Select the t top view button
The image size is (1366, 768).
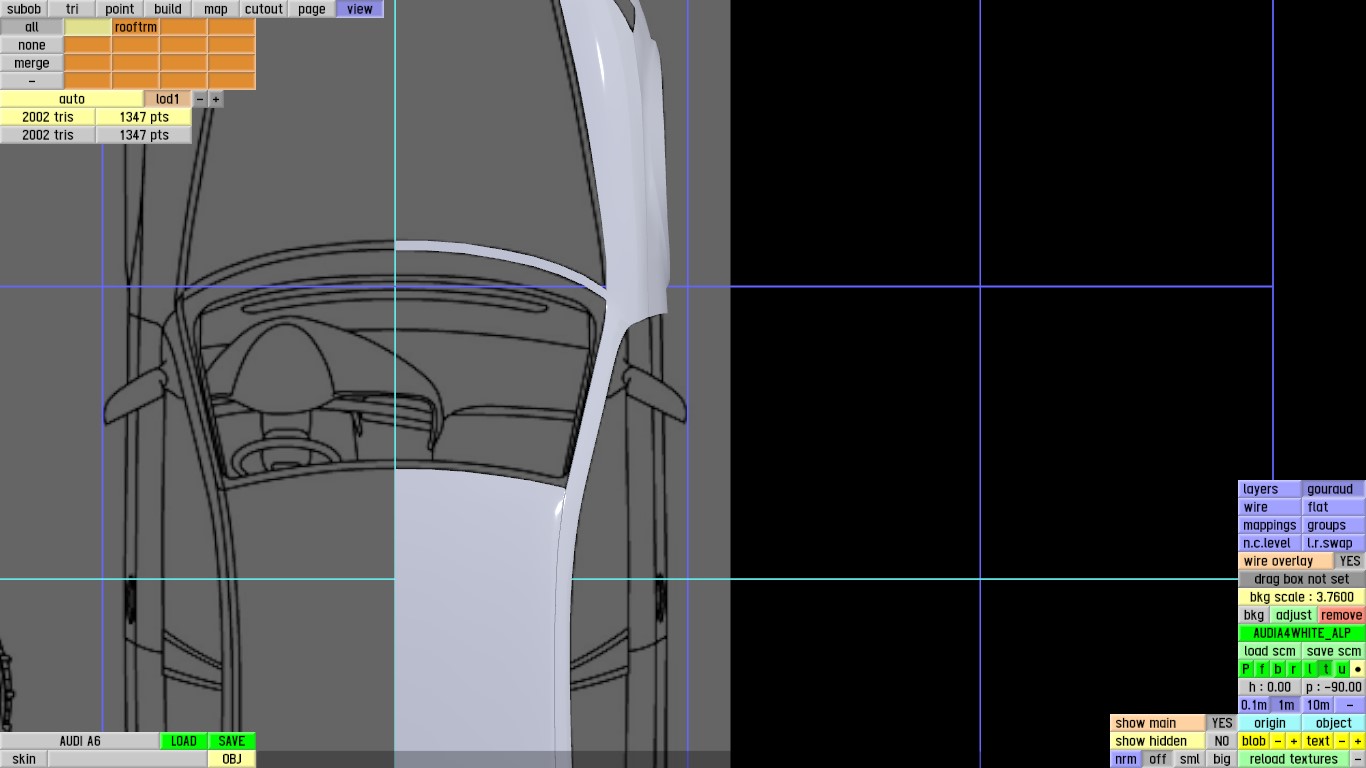tap(1326, 669)
